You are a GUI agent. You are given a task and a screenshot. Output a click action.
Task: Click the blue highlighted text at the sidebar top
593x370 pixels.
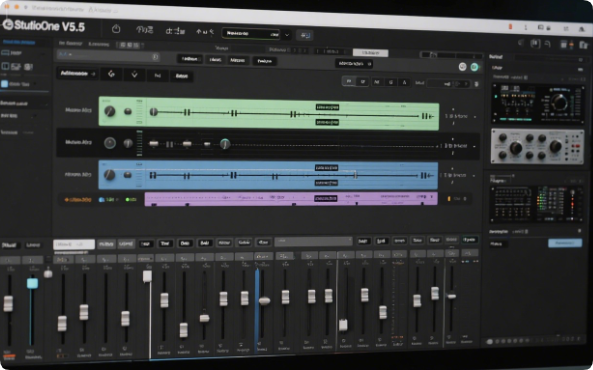click(19, 42)
